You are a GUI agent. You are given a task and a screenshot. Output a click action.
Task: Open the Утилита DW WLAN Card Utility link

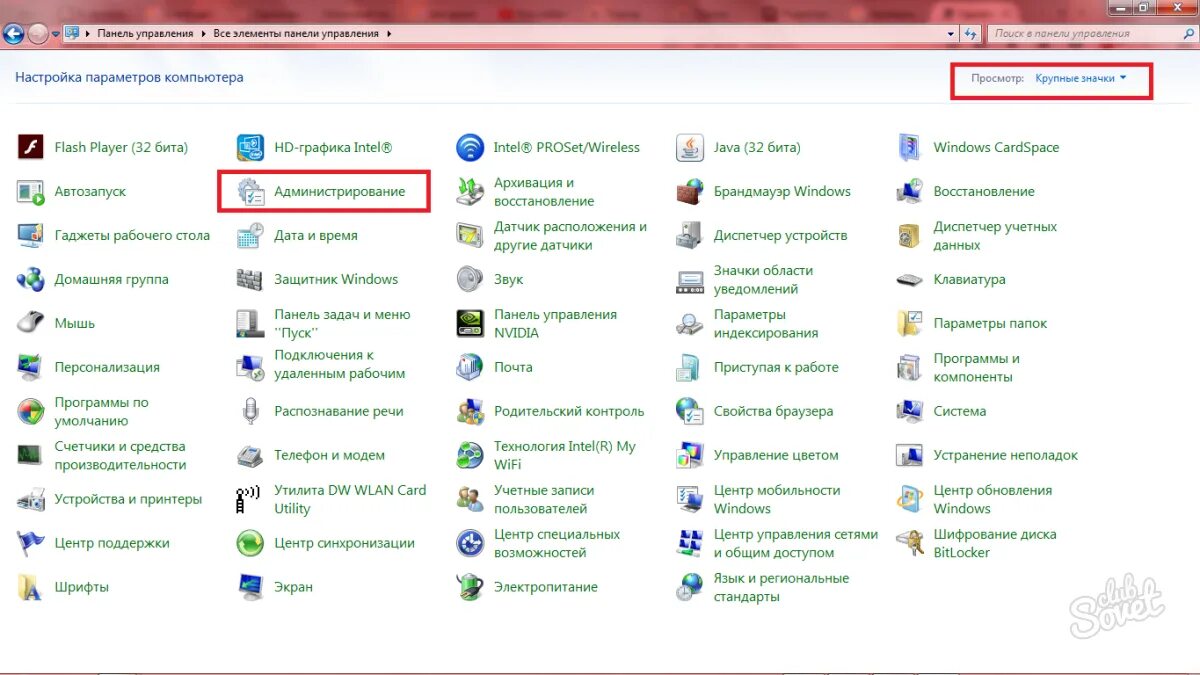pos(350,499)
